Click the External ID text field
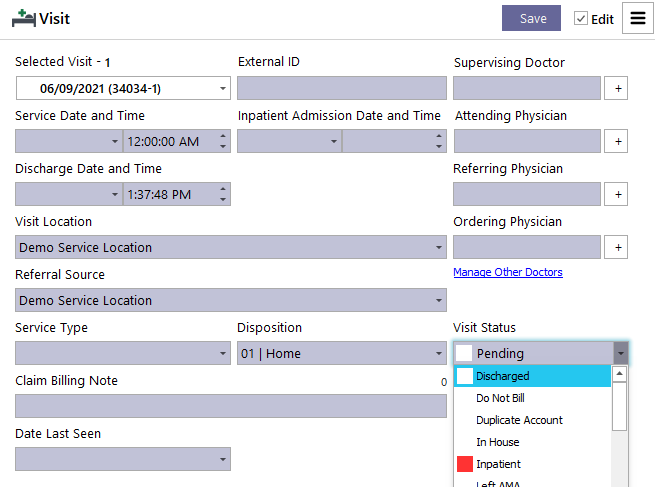Image resolution: width=655 pixels, height=487 pixels. tap(342, 88)
